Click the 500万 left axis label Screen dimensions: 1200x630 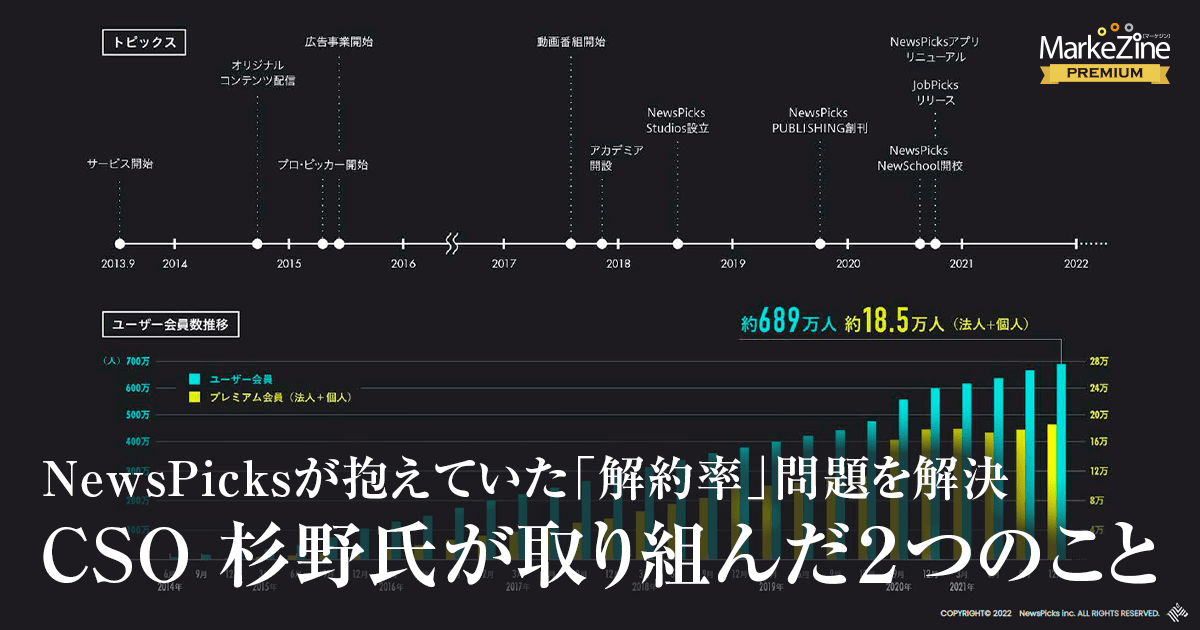click(x=138, y=414)
